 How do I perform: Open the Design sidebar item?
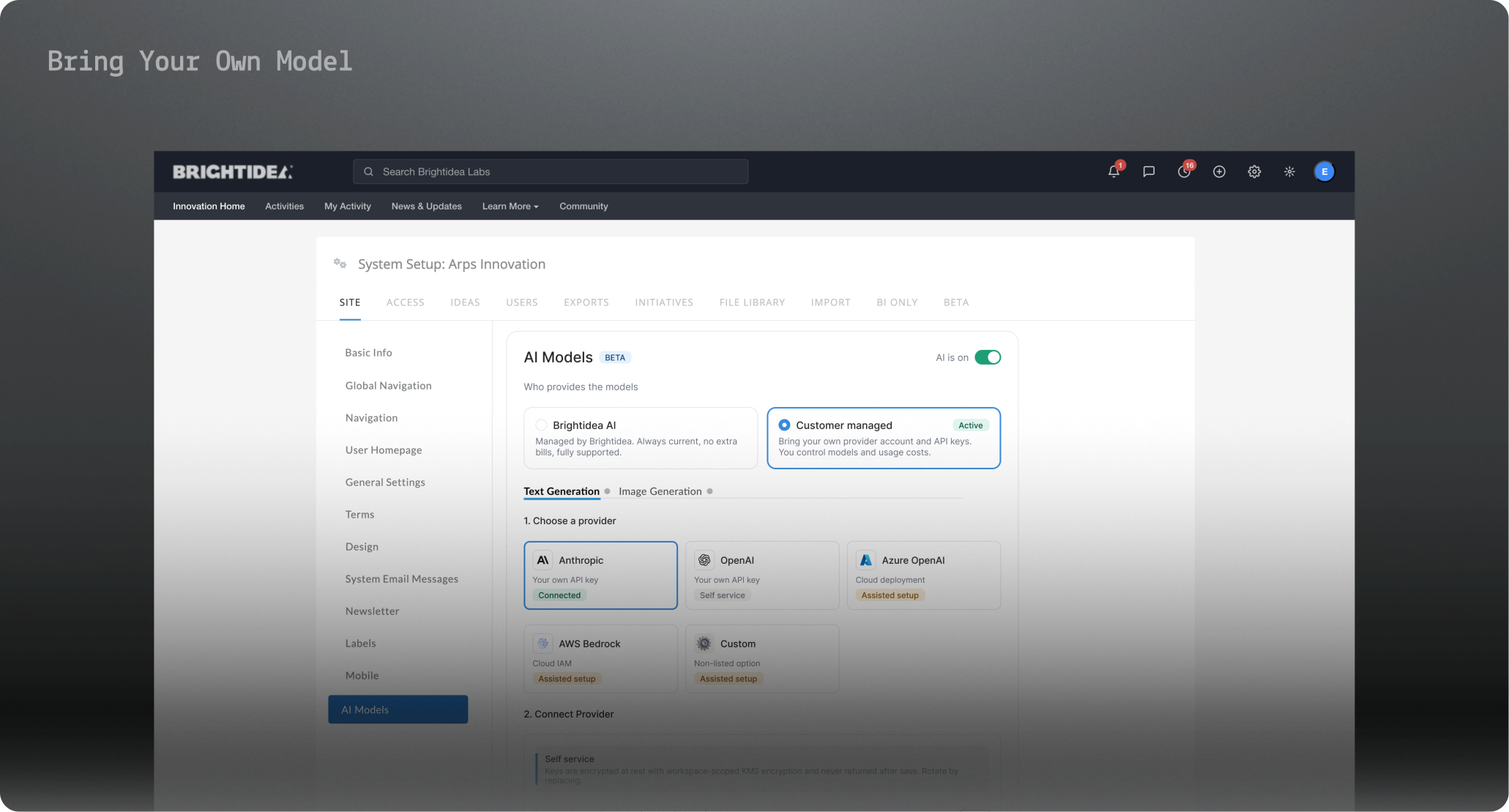click(x=362, y=547)
